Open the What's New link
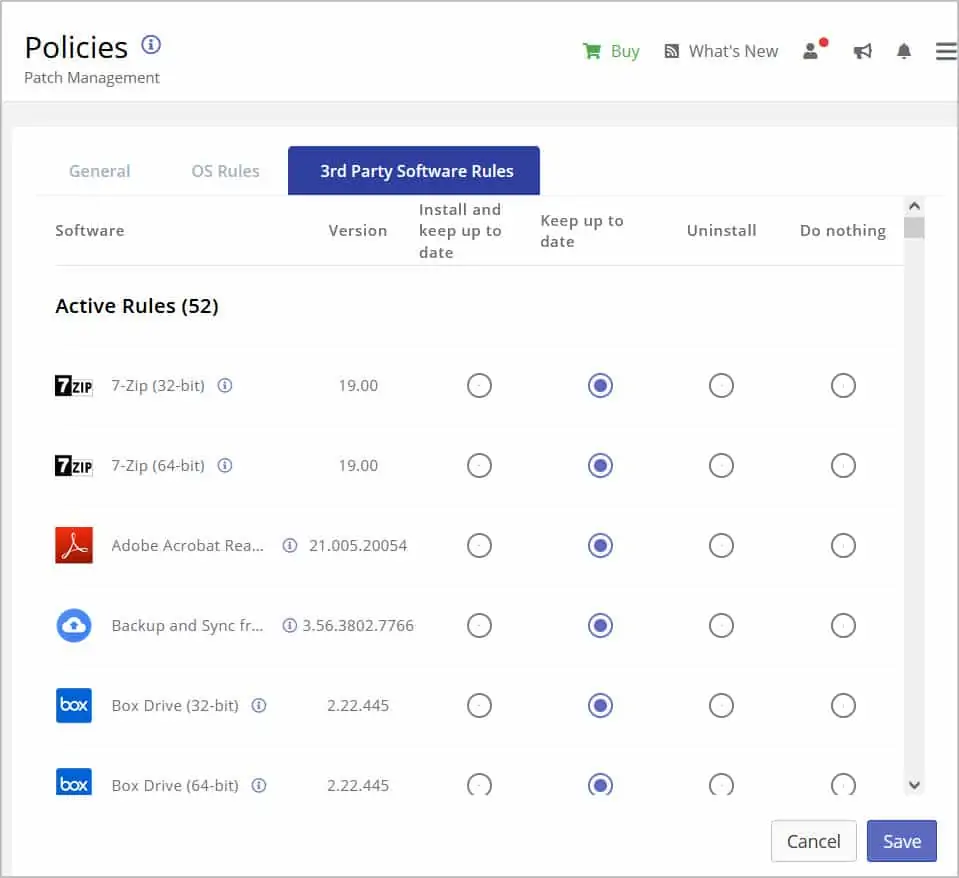959x878 pixels. pyautogui.click(x=733, y=51)
